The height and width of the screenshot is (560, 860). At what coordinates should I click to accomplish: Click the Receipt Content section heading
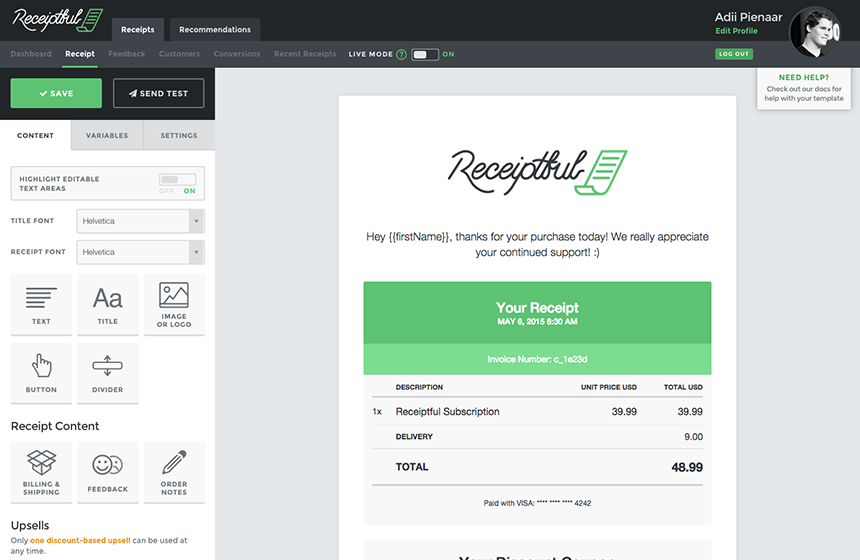(55, 426)
